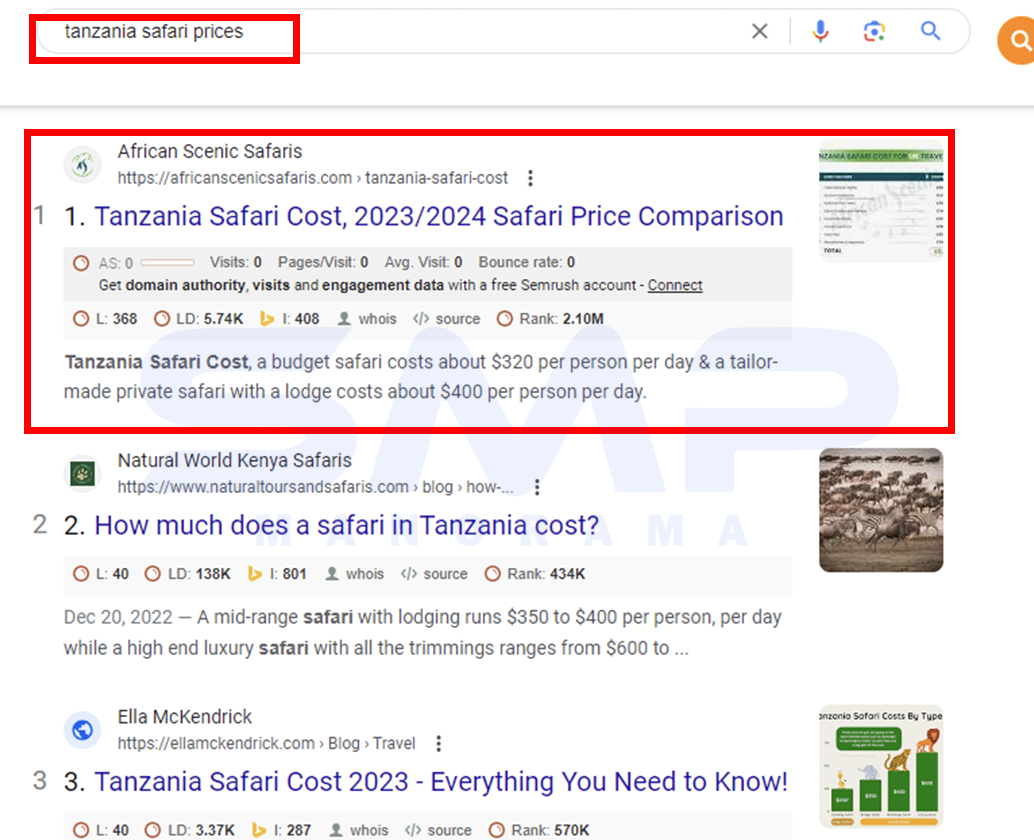This screenshot has width=1034, height=840.
Task: Click the AS authority score bar
Action: 167,262
